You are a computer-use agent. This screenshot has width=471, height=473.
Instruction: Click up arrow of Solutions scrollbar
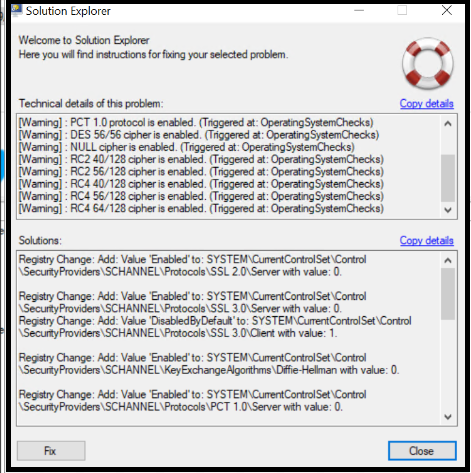click(x=448, y=260)
